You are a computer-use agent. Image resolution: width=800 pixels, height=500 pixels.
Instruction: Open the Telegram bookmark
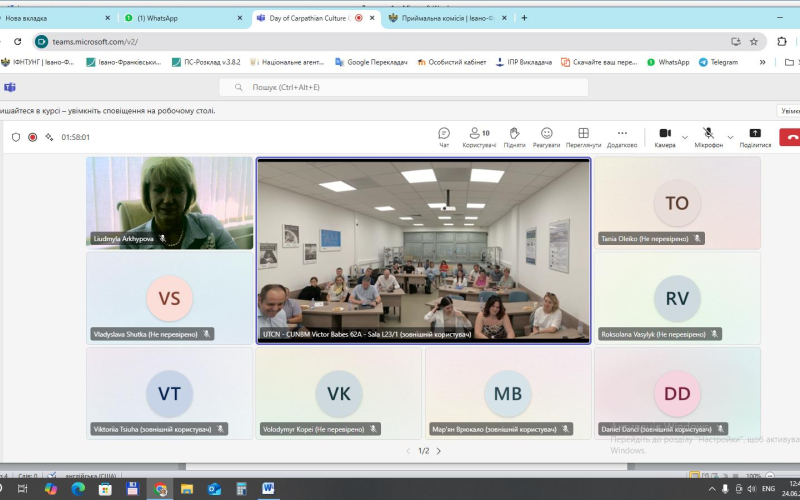719,62
